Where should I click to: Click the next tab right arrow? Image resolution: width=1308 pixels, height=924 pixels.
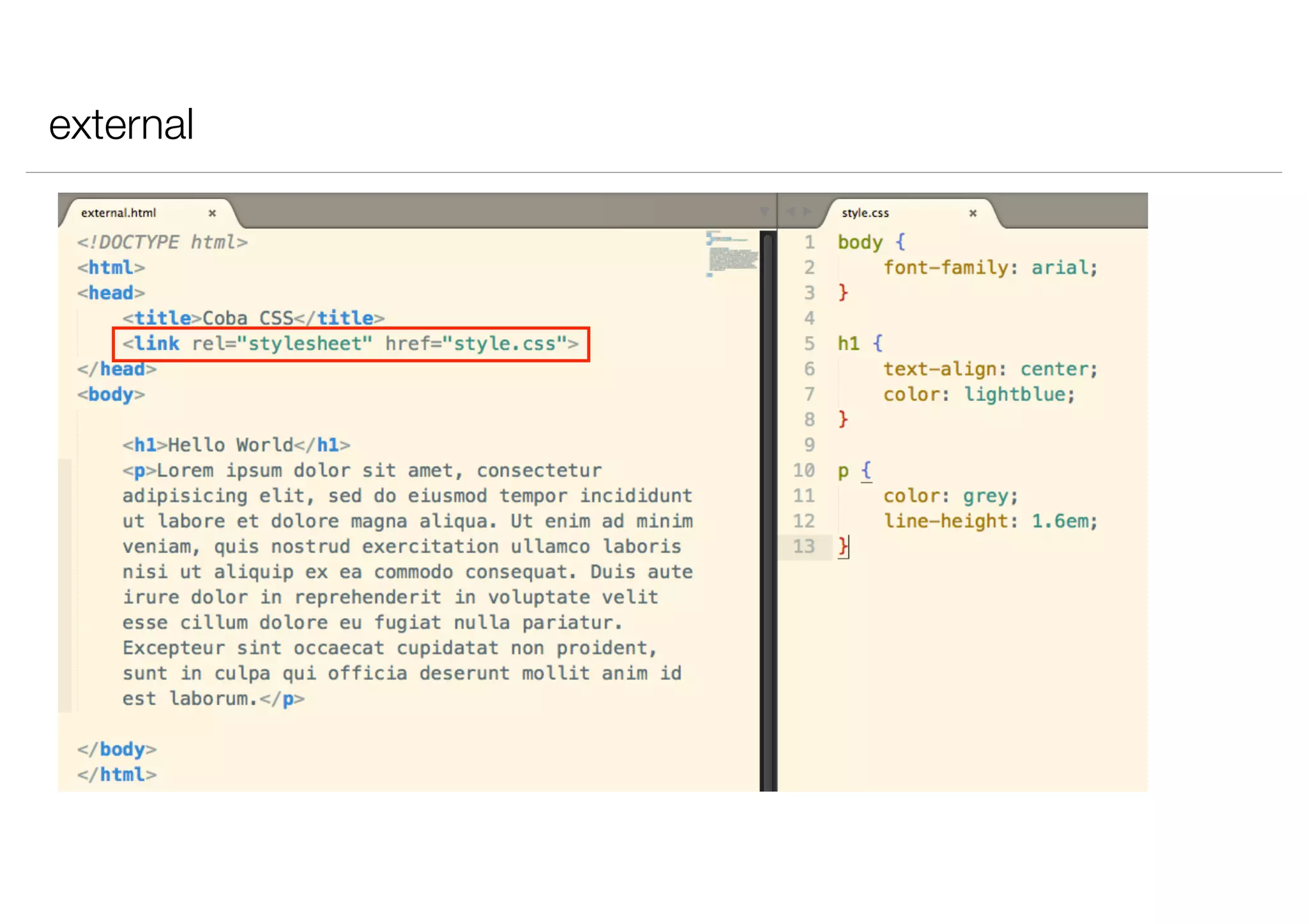(807, 211)
